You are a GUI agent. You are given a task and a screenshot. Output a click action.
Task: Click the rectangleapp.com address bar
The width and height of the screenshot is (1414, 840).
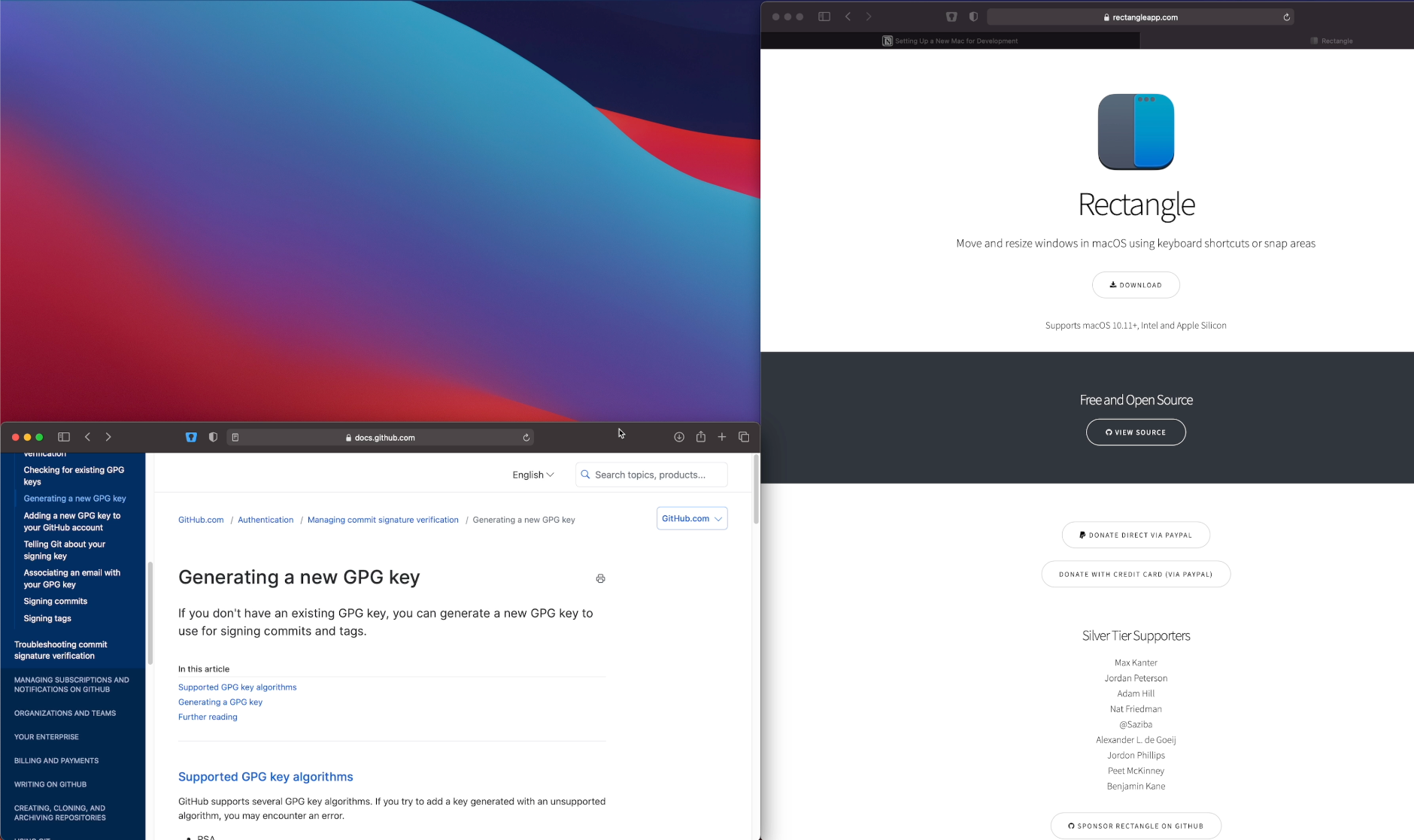(1140, 17)
